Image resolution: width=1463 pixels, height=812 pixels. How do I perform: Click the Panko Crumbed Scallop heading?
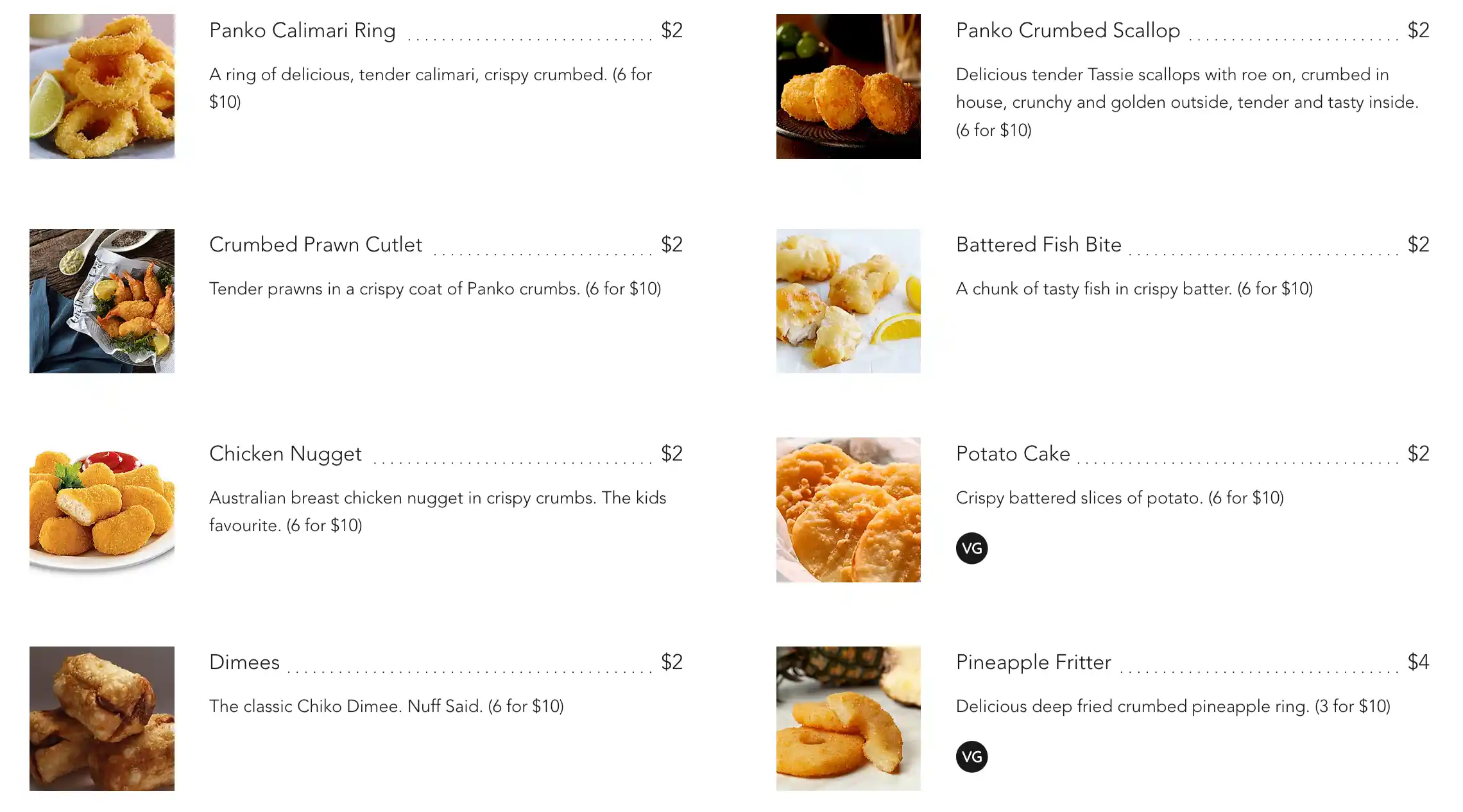(x=1068, y=31)
